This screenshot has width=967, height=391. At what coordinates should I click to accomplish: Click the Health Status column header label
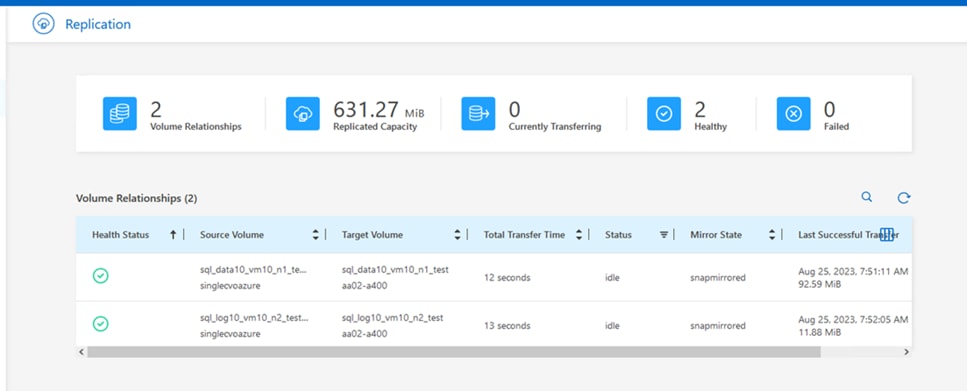tap(120, 235)
